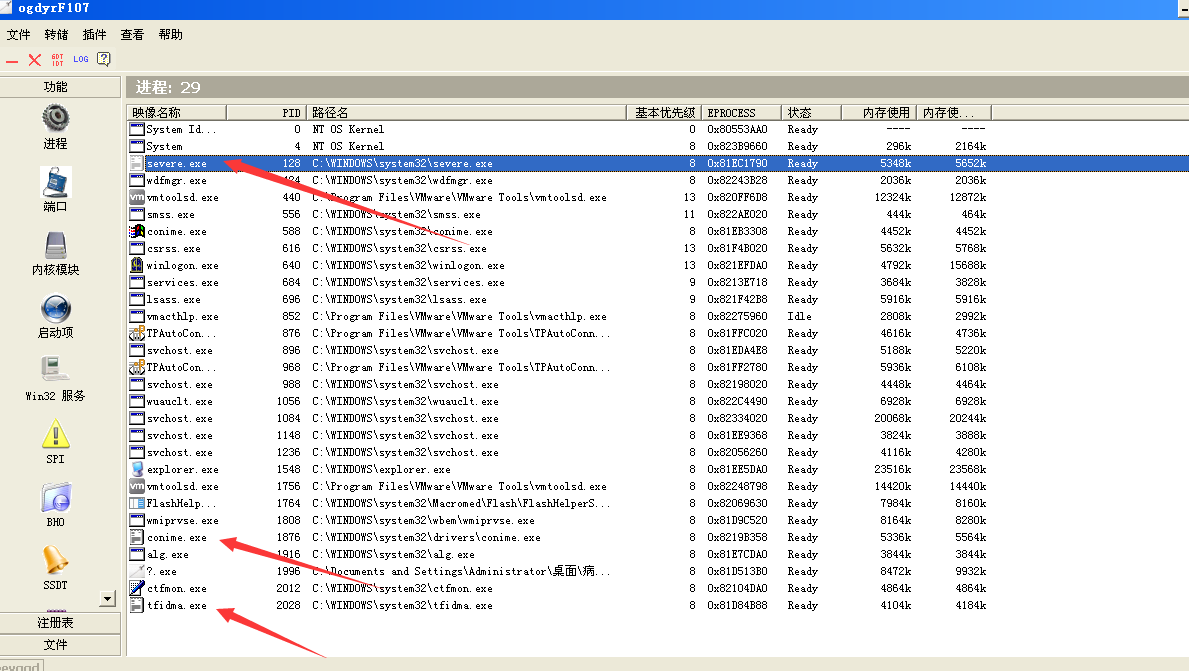This screenshot has height=671, width=1189.
Task: Open the SPI warning triangle icon
Action: 55,434
